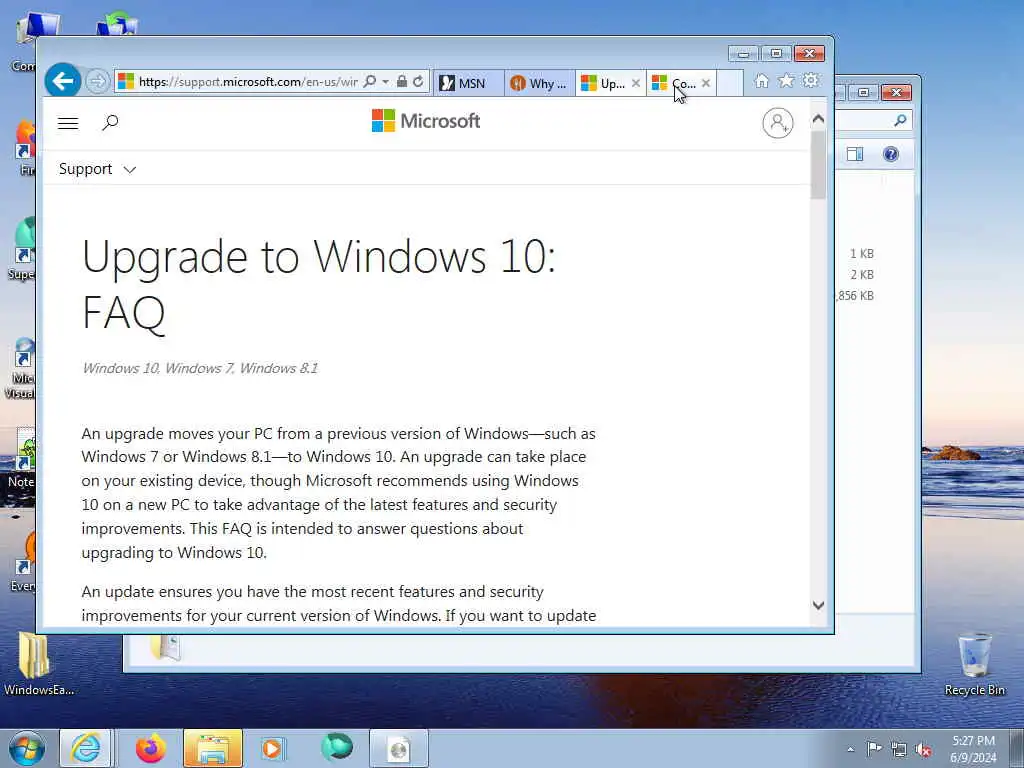Image resolution: width=1024 pixels, height=768 pixels.
Task: Click the browser back arrow button
Action: pos(63,81)
